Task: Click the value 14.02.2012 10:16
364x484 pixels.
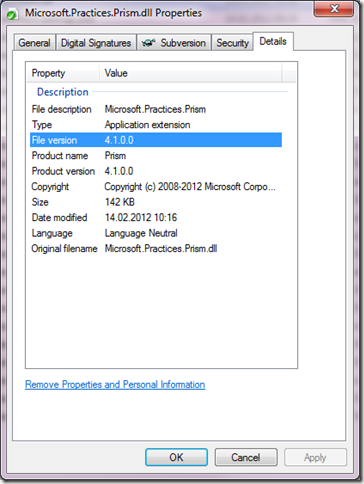Action: (x=141, y=218)
